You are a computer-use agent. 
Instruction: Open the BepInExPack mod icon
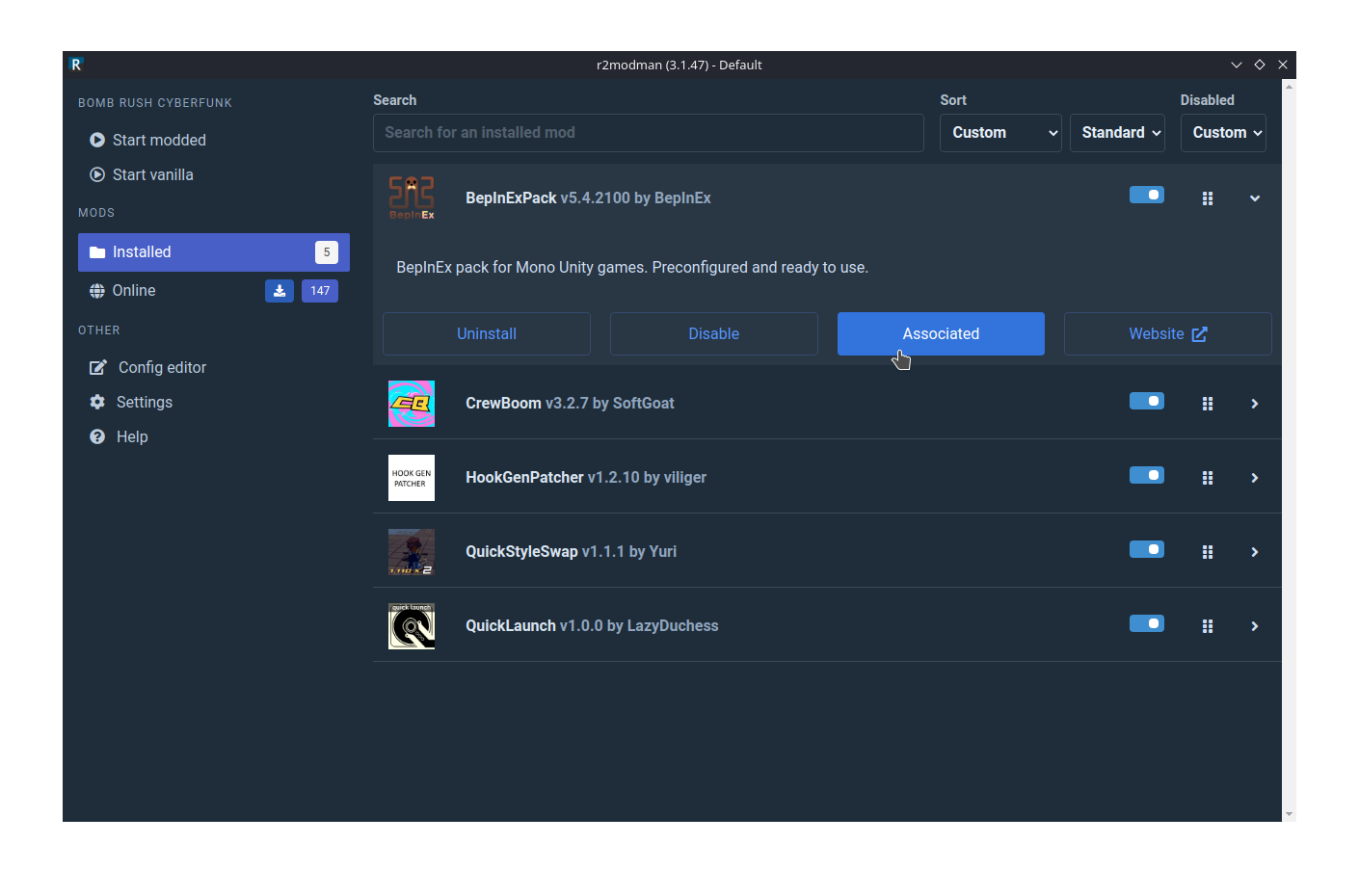(412, 198)
